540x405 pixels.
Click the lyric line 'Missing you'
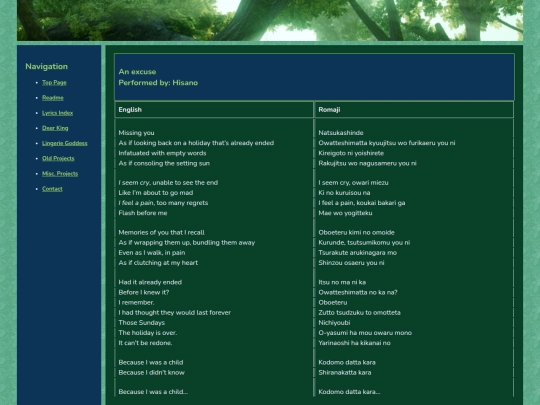click(x=136, y=133)
